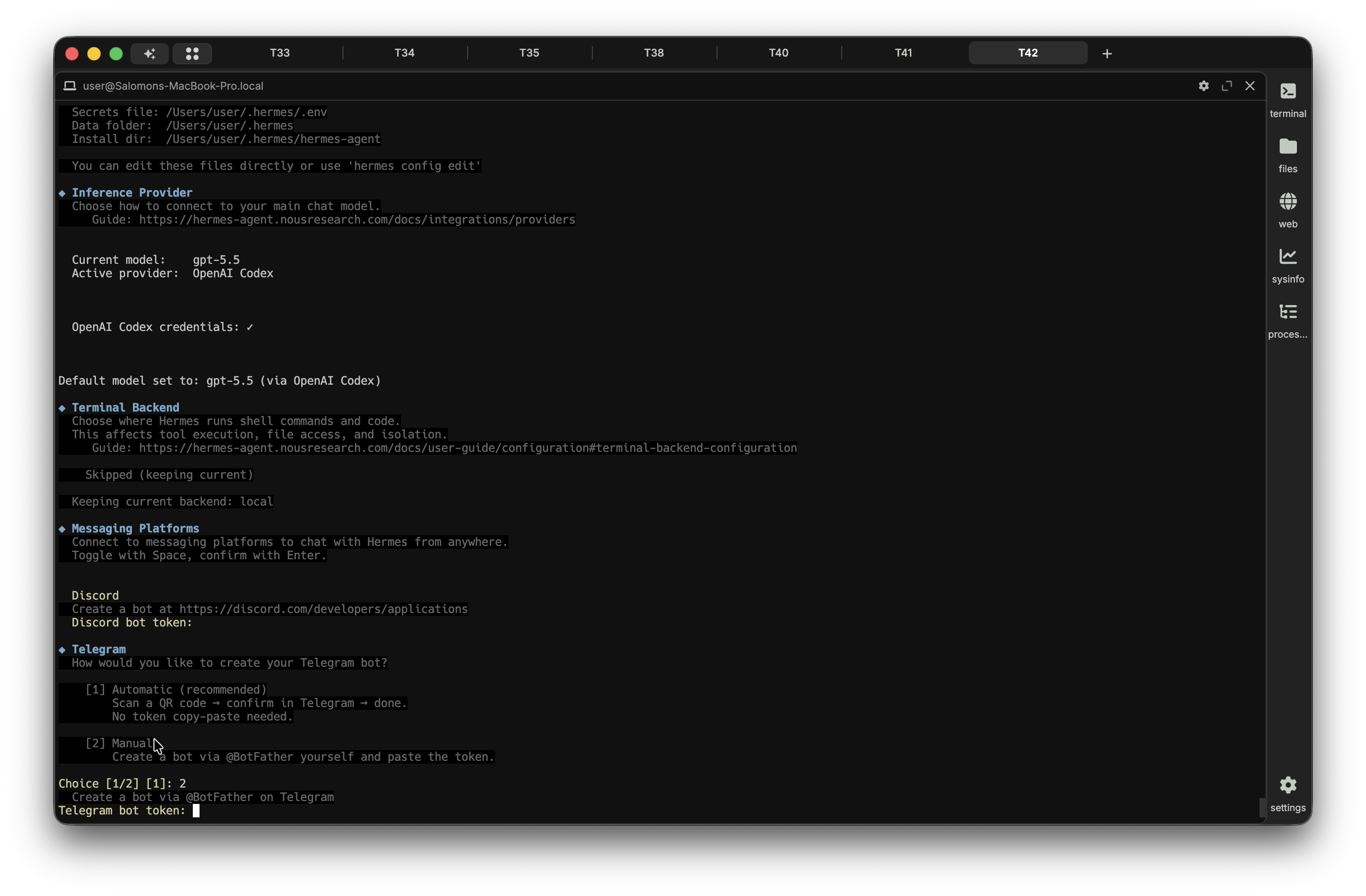Screen dimensions: 1366x896
Task: Show the sysinfo chart panel
Action: pyautogui.click(x=1287, y=265)
